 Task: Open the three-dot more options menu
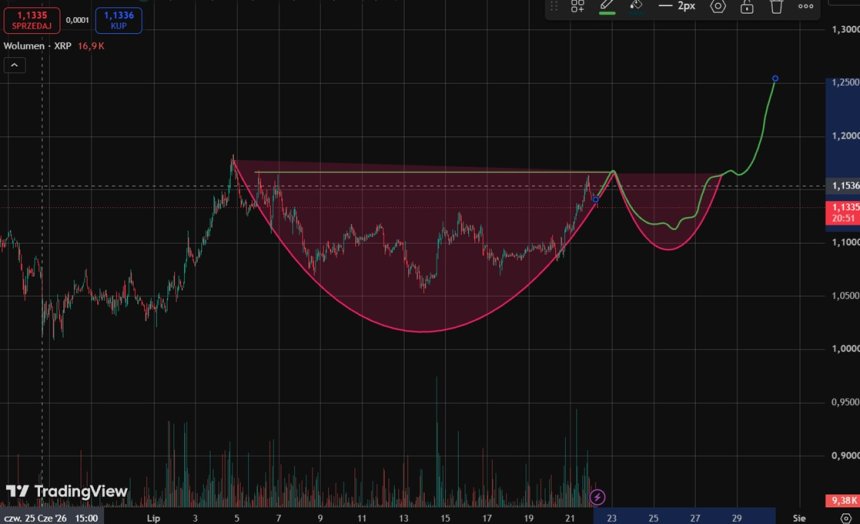[x=806, y=6]
